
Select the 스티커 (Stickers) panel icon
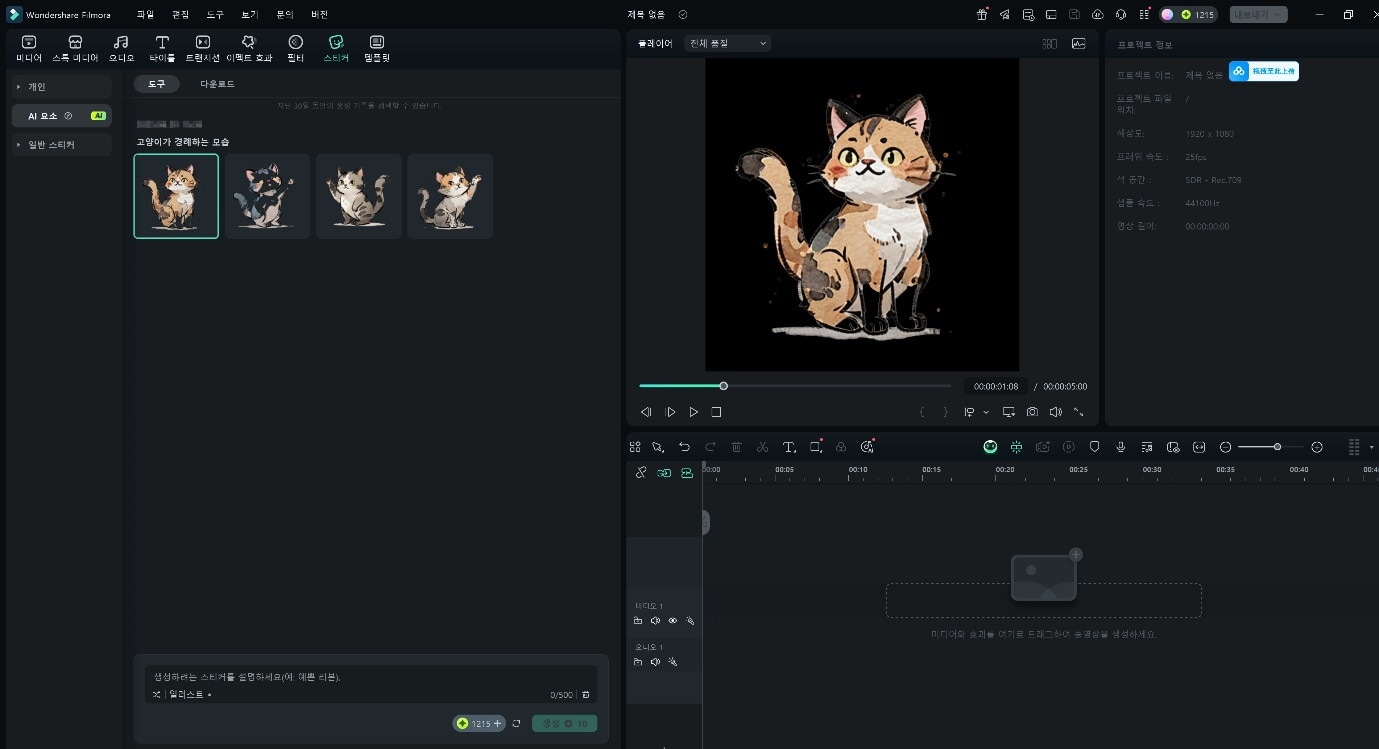(336, 48)
